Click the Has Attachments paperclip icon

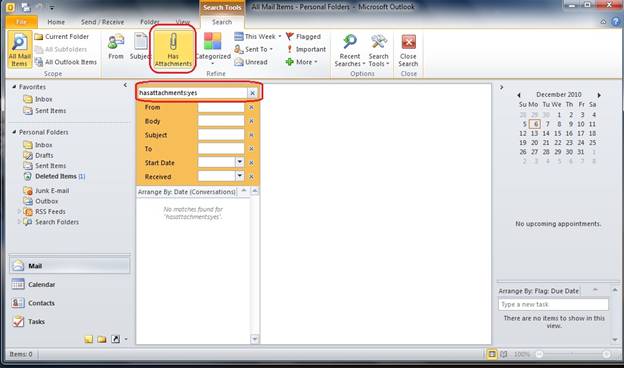click(x=173, y=42)
